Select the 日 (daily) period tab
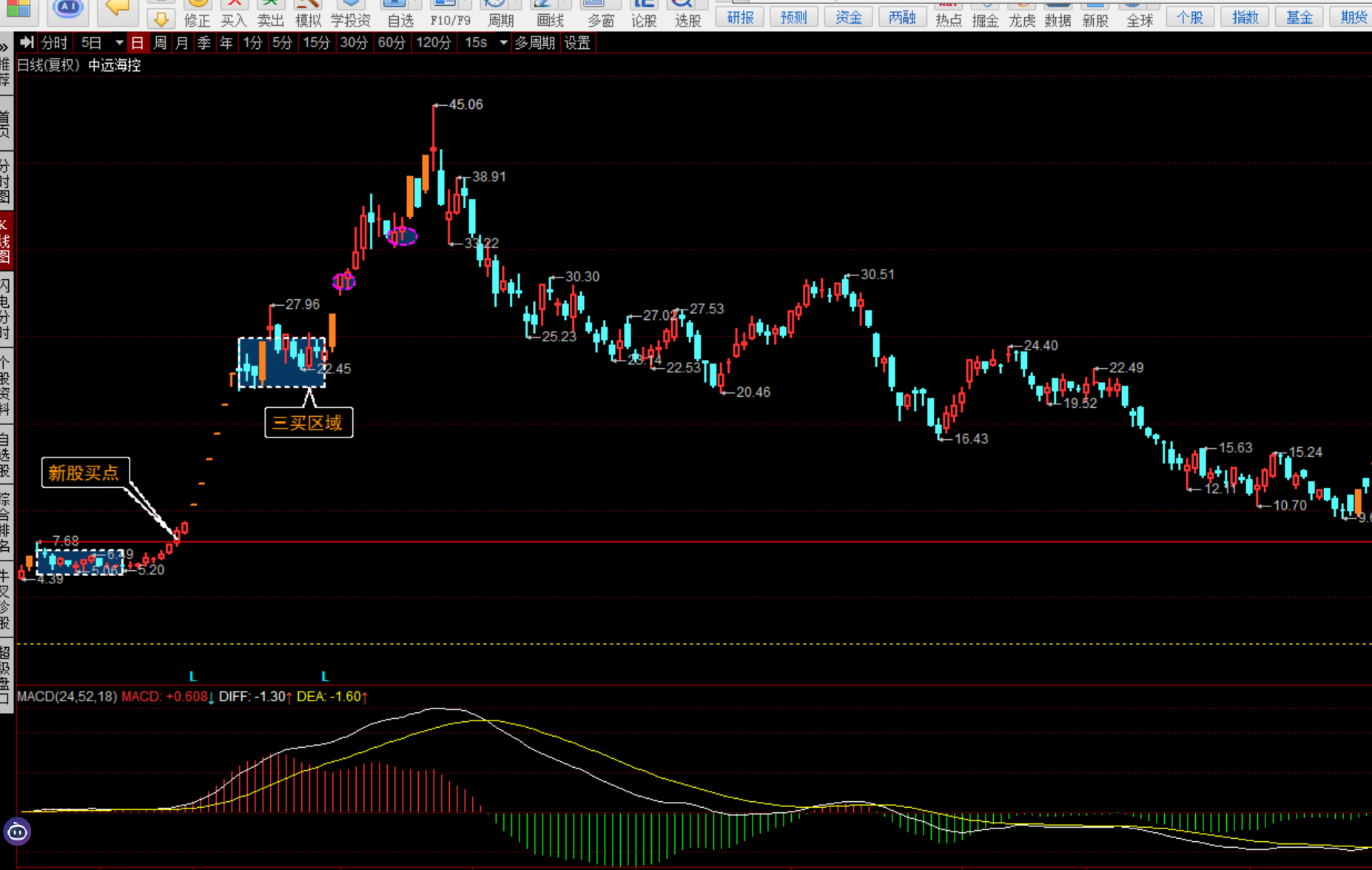Viewport: 1372px width, 870px height. (137, 43)
